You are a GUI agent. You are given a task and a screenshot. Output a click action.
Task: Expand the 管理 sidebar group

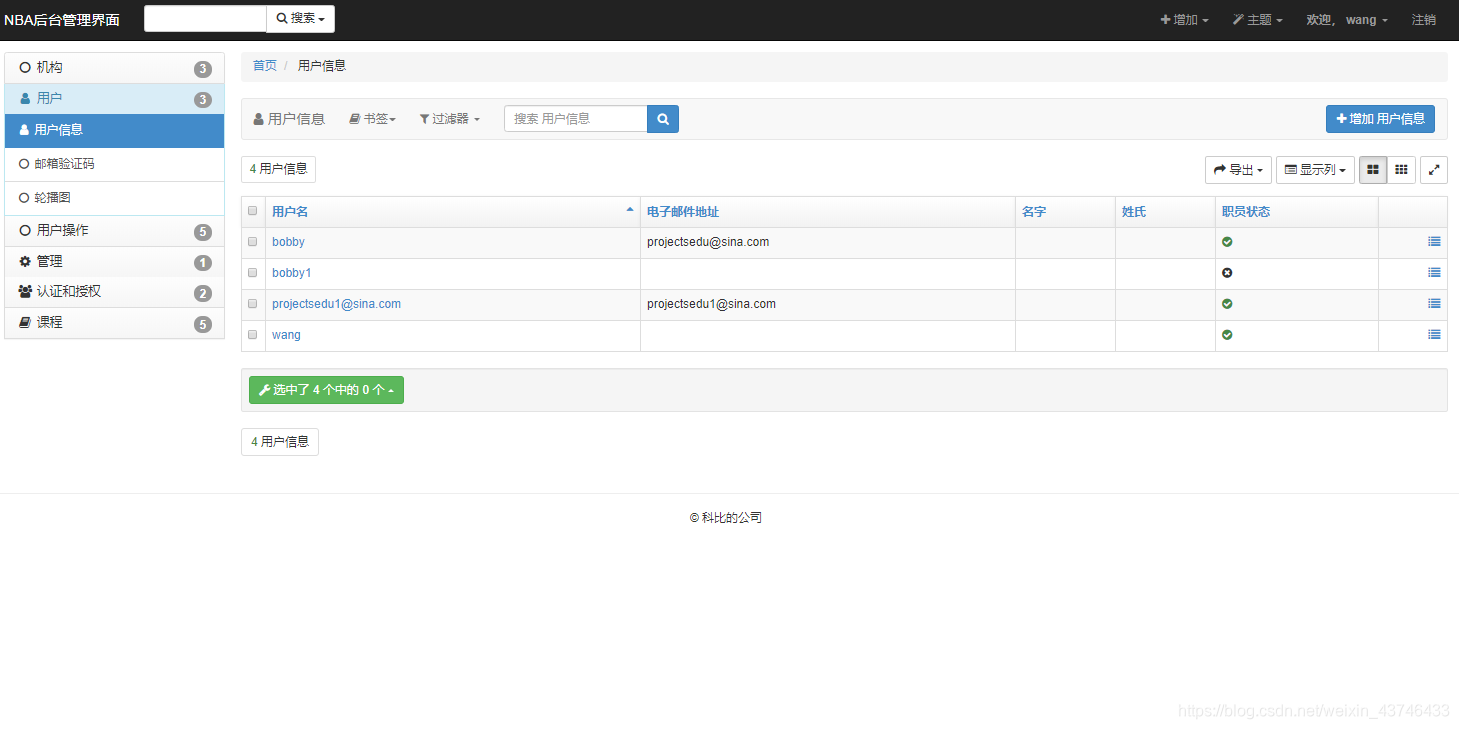tap(114, 262)
